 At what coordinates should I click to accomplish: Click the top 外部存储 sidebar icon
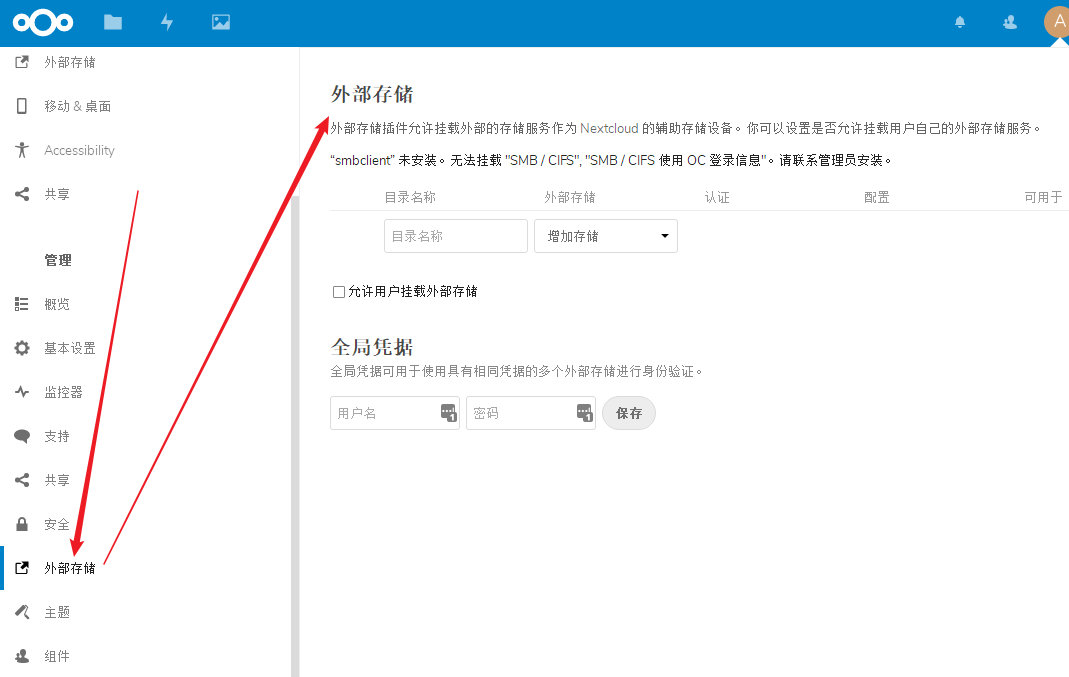[22, 62]
